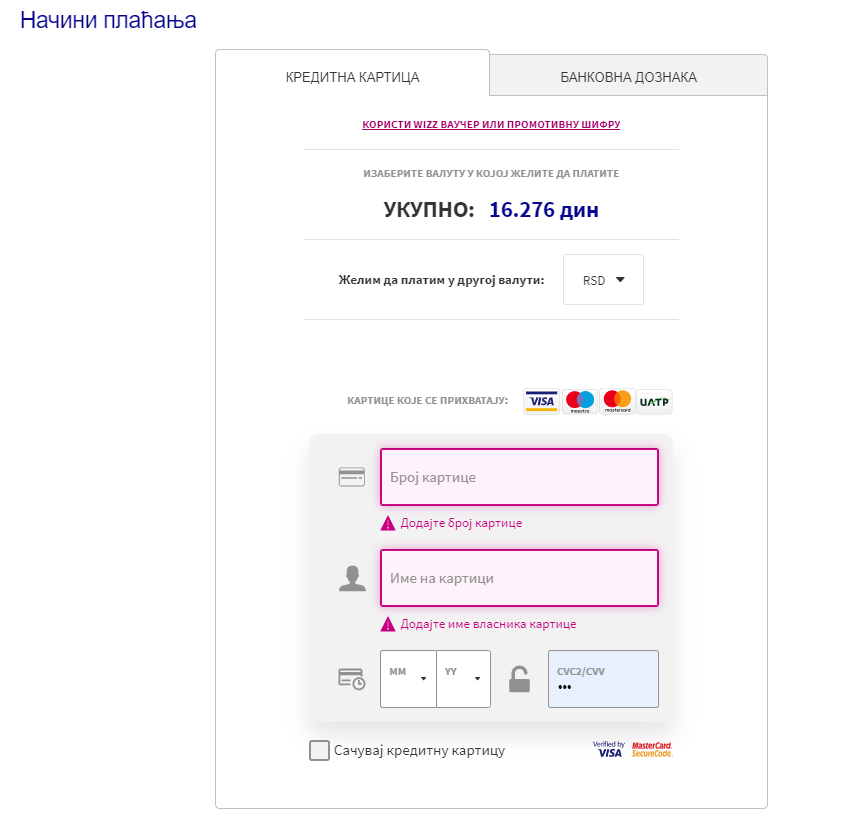Expand the YY expiry year dropdown
The image size is (862, 832).
(x=463, y=679)
